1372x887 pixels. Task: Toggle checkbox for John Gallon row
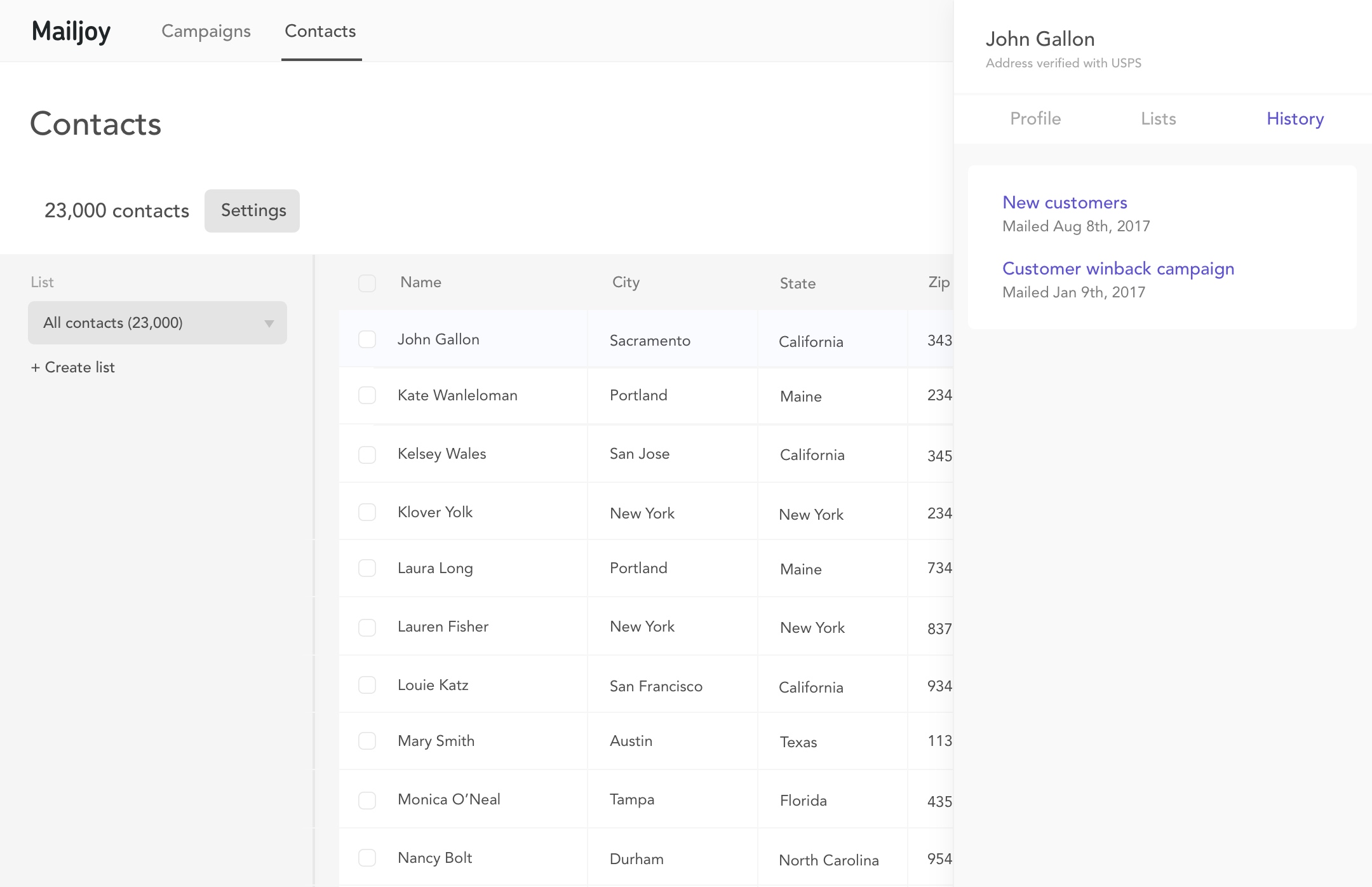pyautogui.click(x=367, y=340)
